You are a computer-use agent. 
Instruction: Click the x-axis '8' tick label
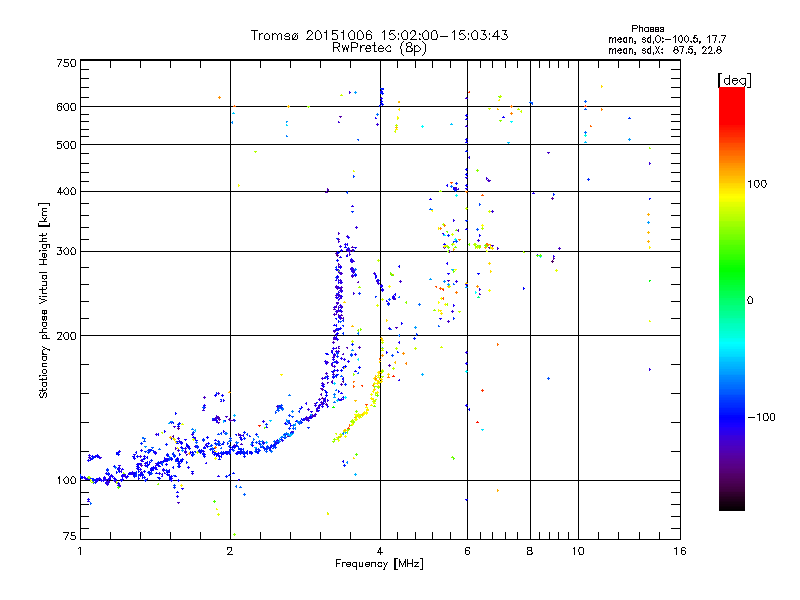(x=530, y=551)
